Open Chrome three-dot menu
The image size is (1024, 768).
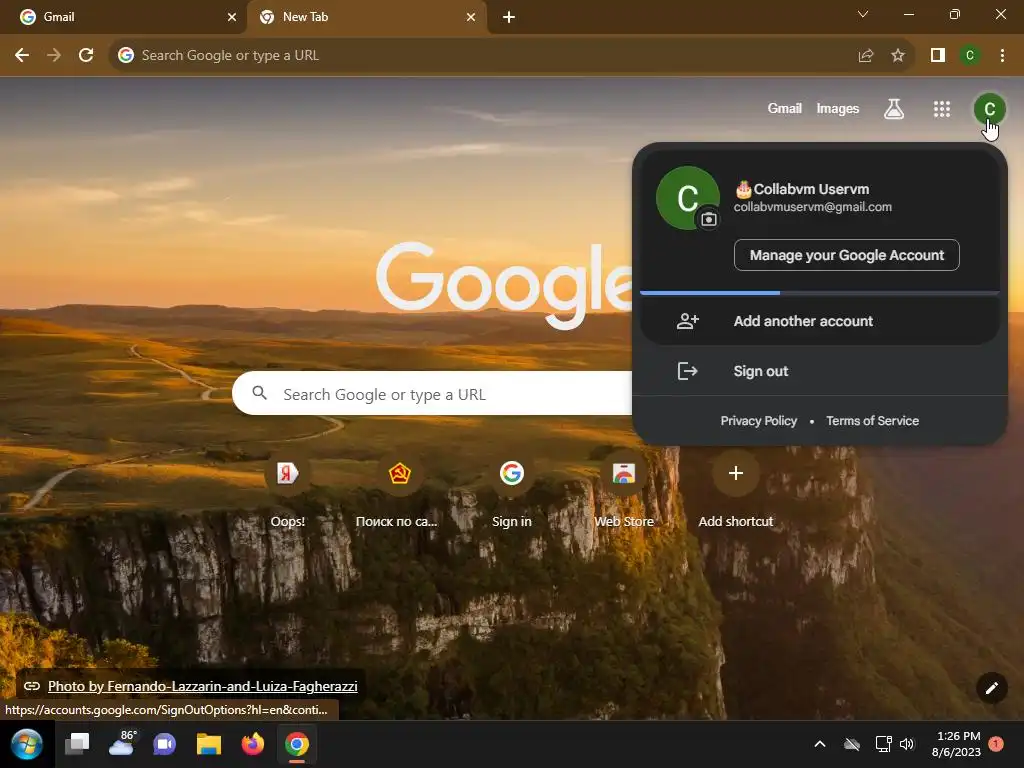[1002, 56]
